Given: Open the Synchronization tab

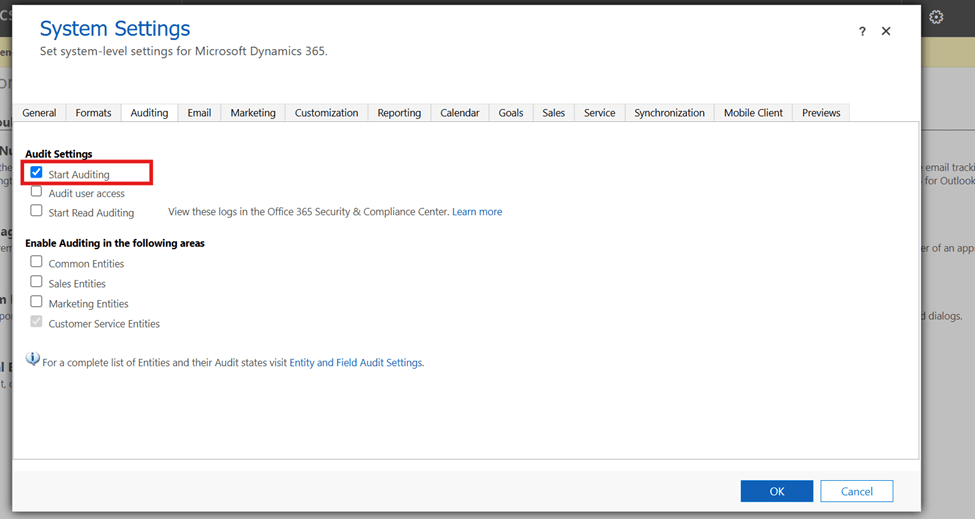Looking at the screenshot, I should click(x=669, y=113).
